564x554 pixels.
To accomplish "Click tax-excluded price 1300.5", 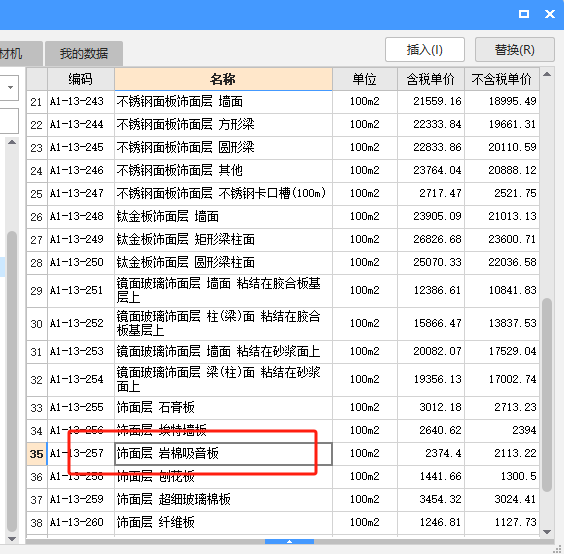I will pos(502,477).
